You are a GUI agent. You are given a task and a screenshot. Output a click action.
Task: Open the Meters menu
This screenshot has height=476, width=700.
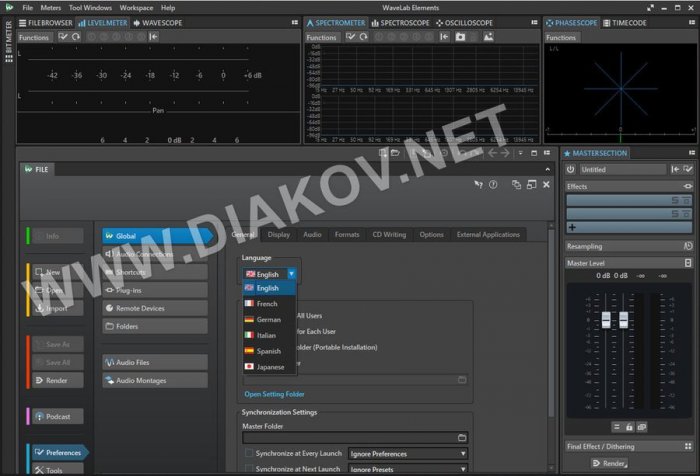click(x=50, y=8)
